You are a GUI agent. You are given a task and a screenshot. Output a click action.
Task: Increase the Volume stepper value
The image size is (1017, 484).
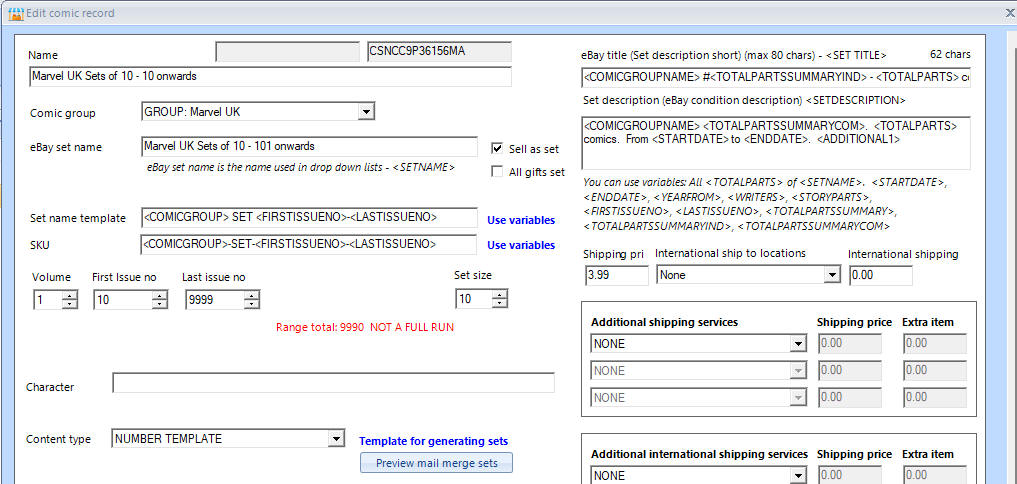pyautogui.click(x=70, y=295)
